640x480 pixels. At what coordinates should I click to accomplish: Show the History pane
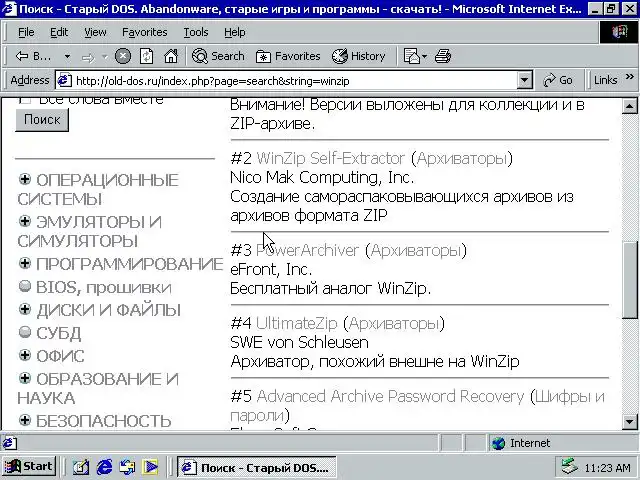tap(358, 56)
